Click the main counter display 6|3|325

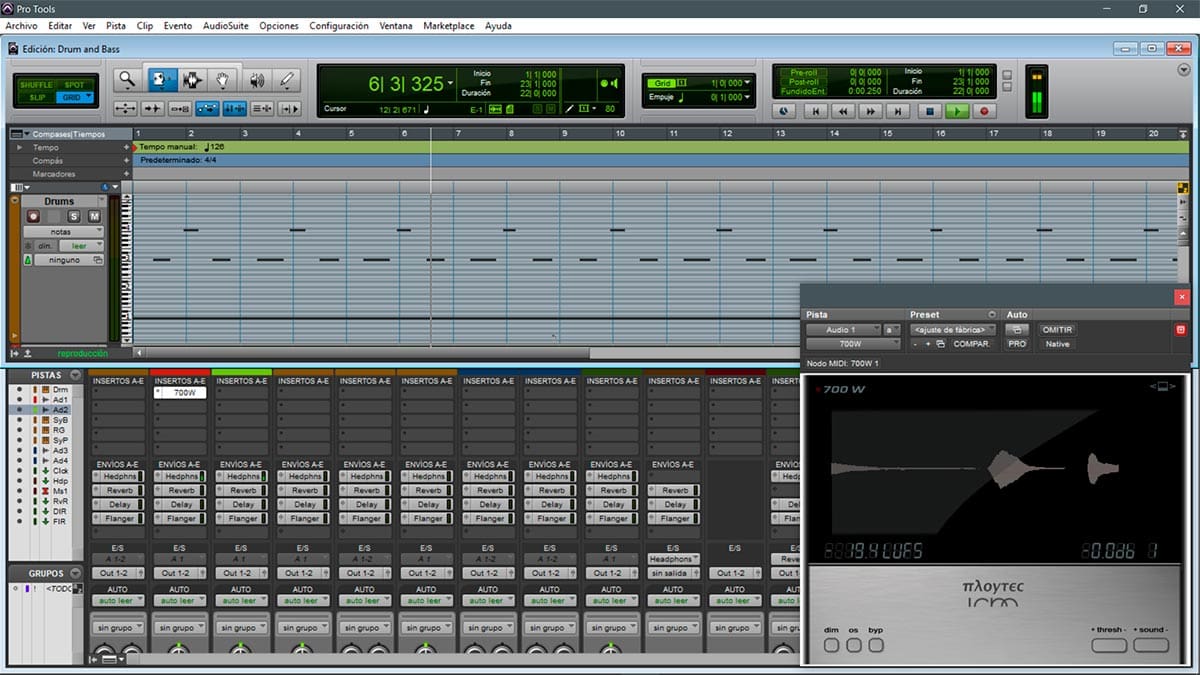tap(405, 84)
